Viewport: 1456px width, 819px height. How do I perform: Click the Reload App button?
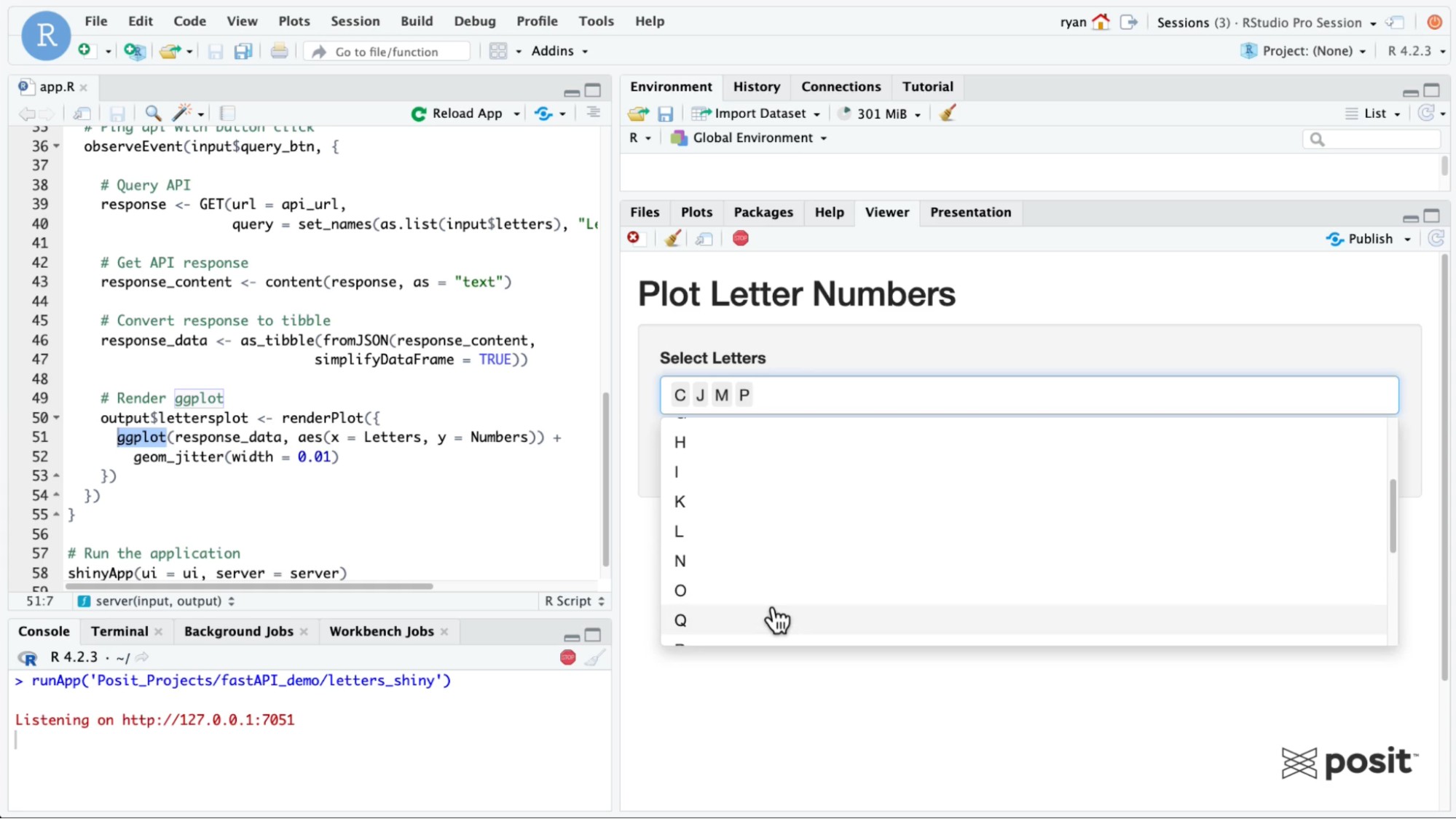(457, 114)
